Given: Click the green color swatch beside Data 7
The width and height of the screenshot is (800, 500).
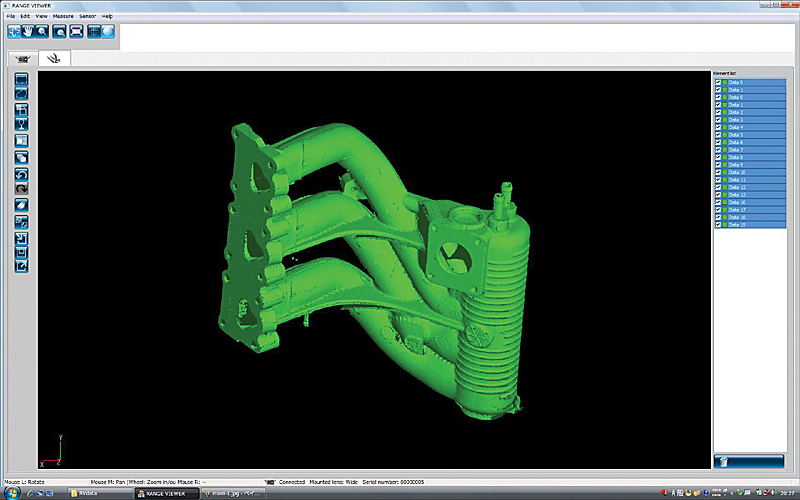Looking at the screenshot, I should tap(726, 150).
